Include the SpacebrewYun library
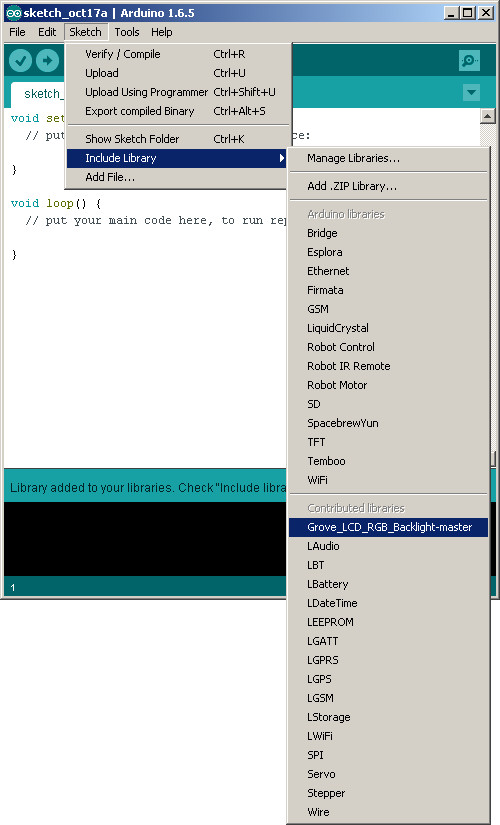Image resolution: width=500 pixels, height=825 pixels. point(388,422)
